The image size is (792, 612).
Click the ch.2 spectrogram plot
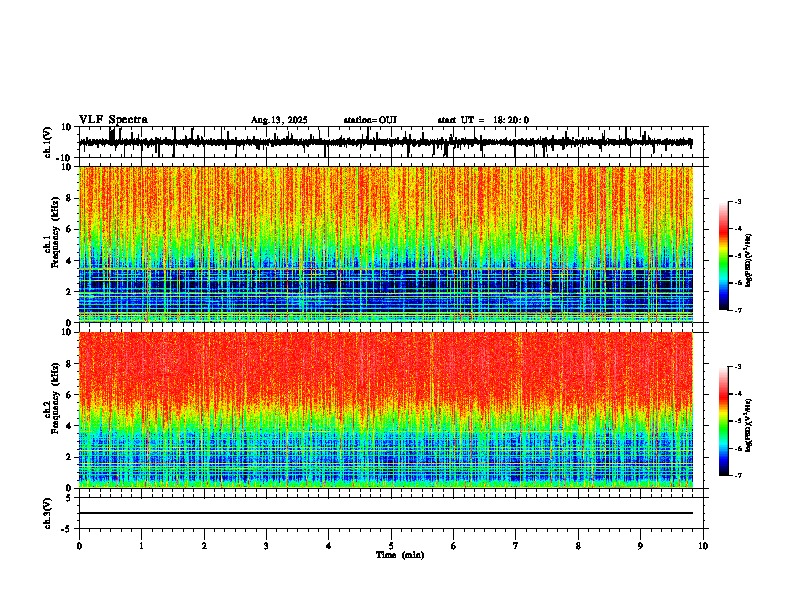click(x=386, y=410)
